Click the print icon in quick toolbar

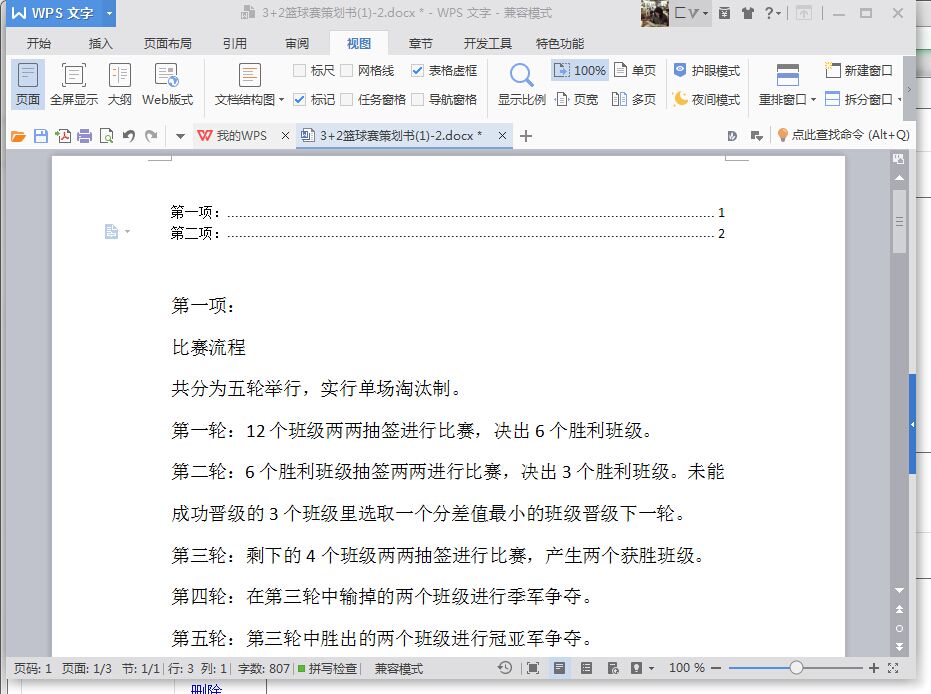(85, 136)
